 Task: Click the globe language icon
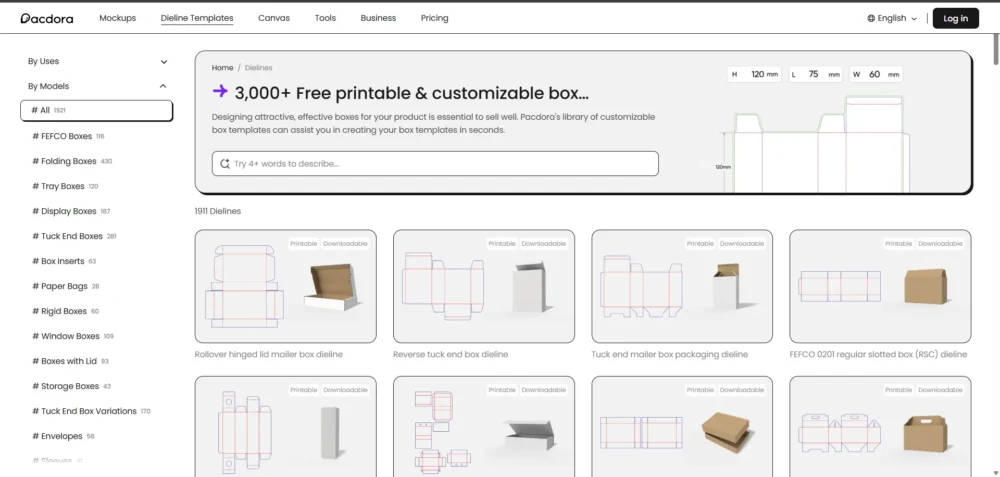[871, 18]
